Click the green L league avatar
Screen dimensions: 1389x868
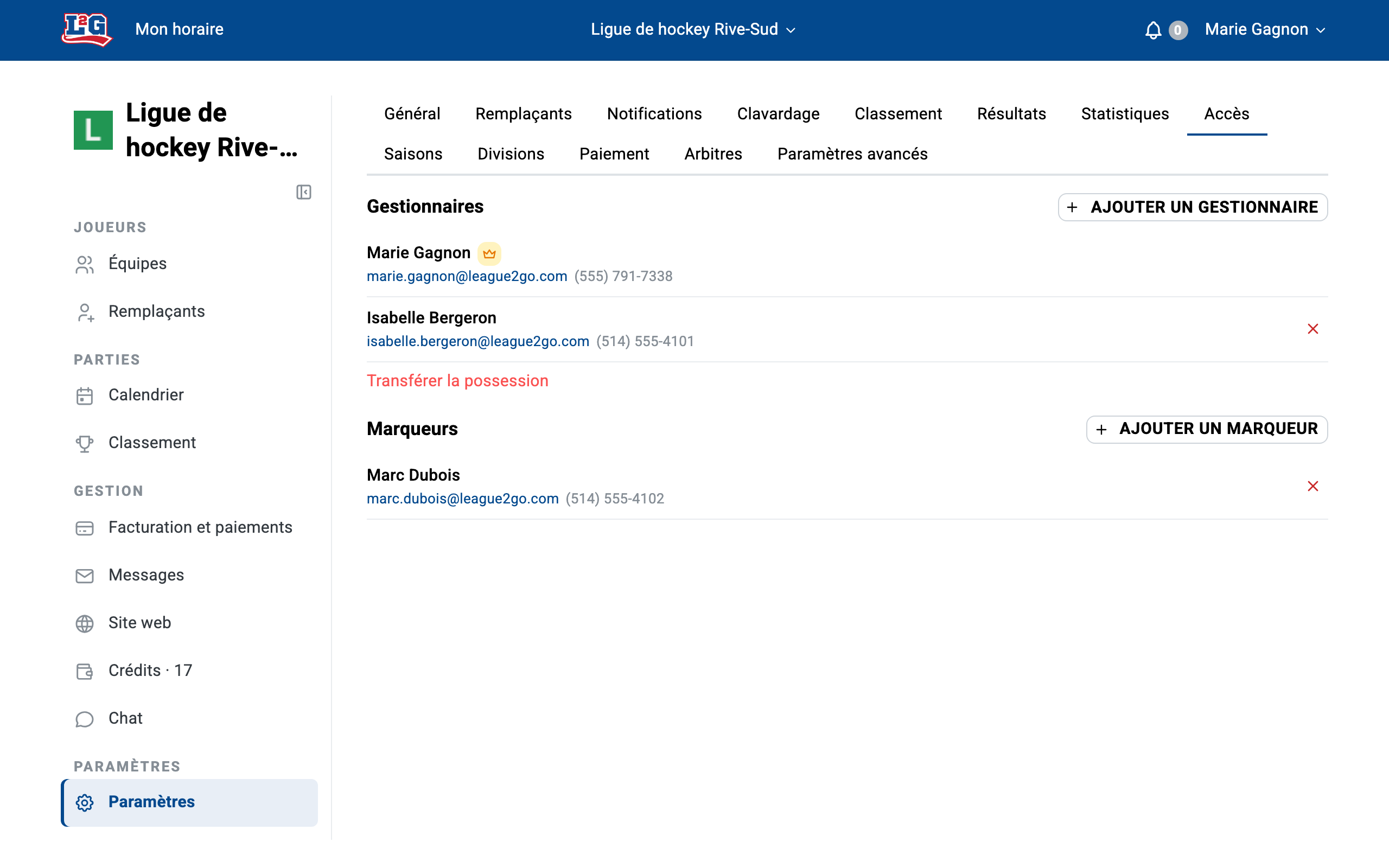click(x=93, y=130)
